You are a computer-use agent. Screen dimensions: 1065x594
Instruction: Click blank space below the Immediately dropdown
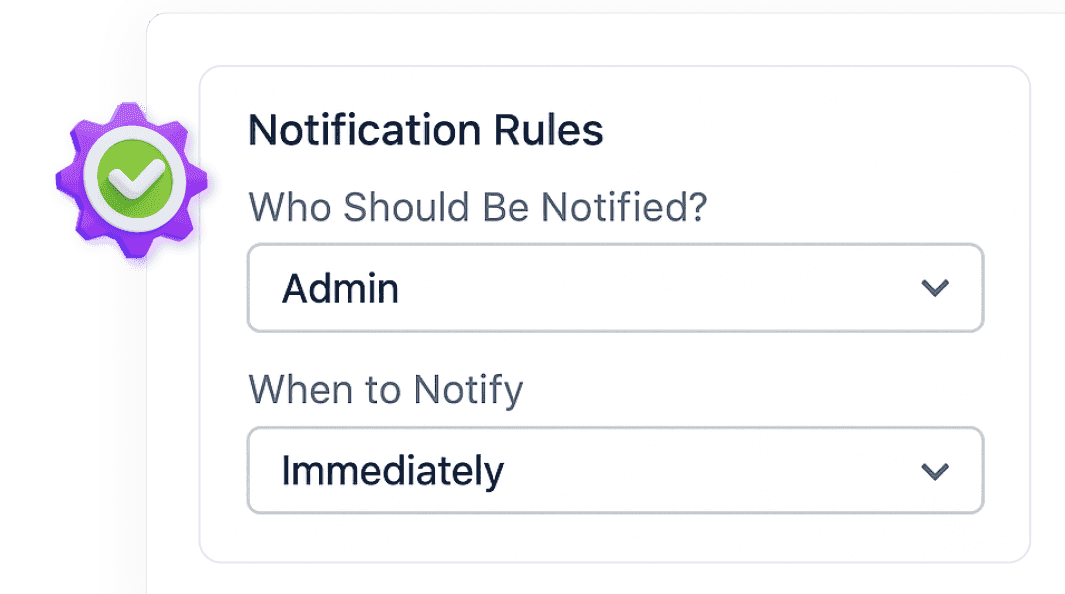tap(615, 538)
